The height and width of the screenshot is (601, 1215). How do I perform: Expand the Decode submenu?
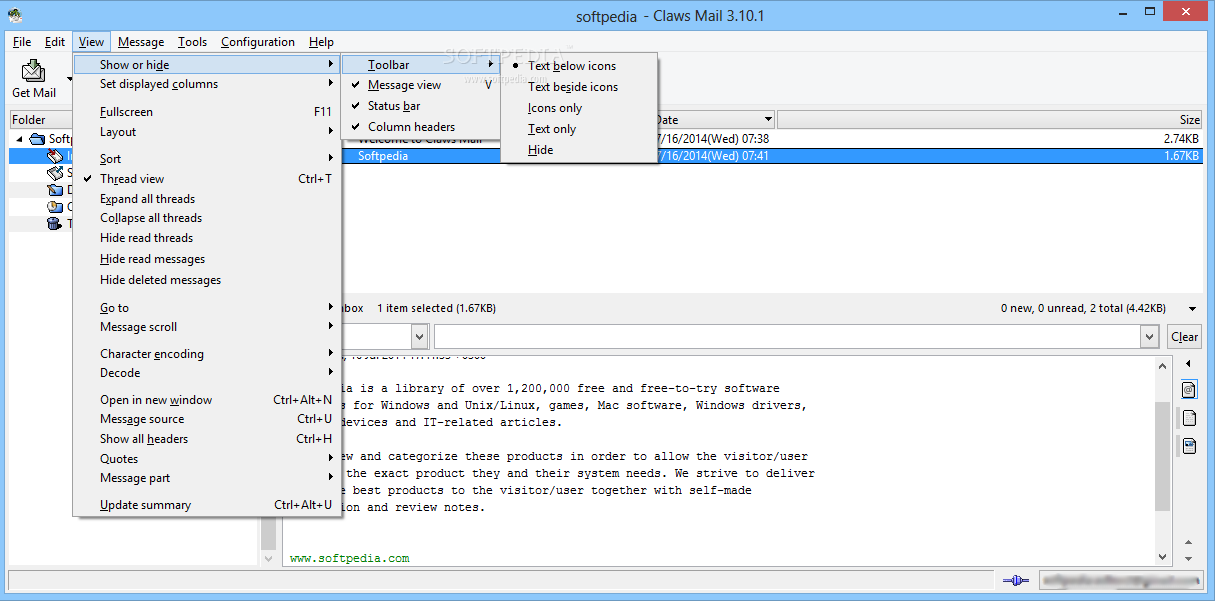point(208,373)
